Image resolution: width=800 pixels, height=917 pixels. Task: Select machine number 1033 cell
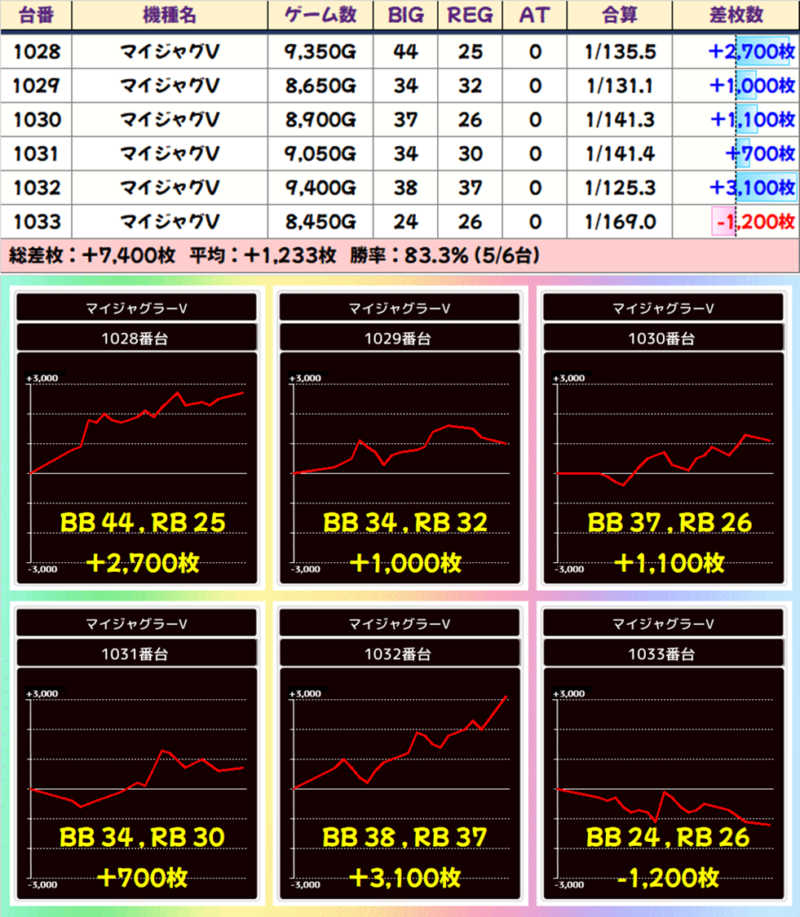pyautogui.click(x=36, y=221)
